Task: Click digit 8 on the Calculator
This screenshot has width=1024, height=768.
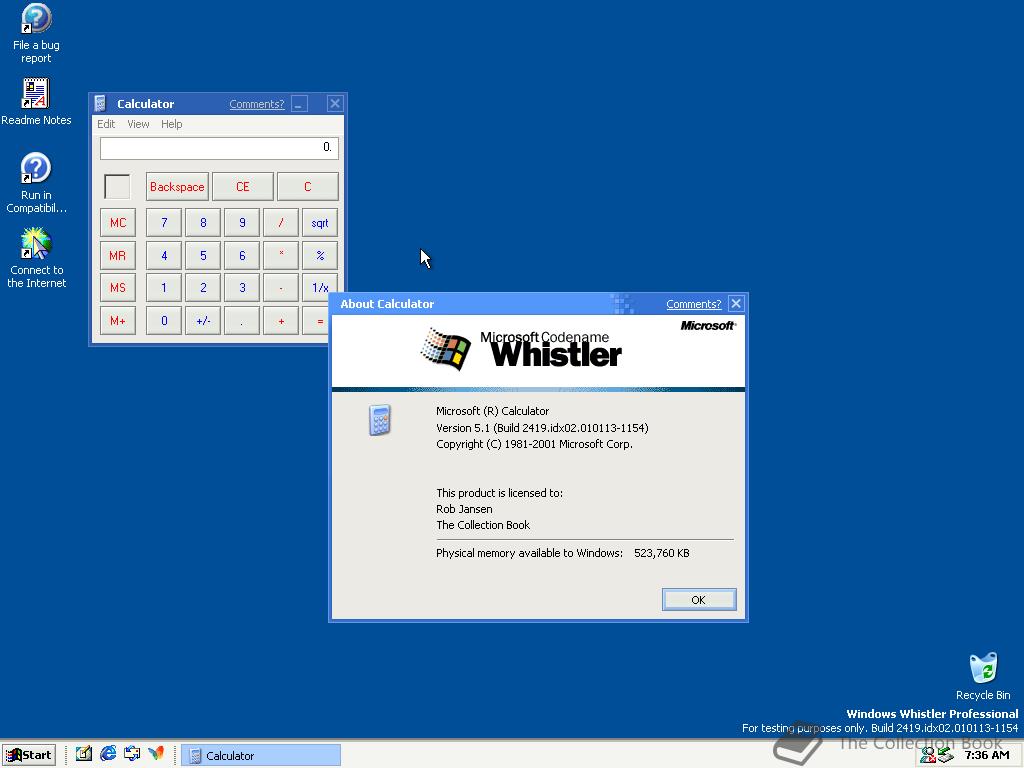Action: point(203,223)
